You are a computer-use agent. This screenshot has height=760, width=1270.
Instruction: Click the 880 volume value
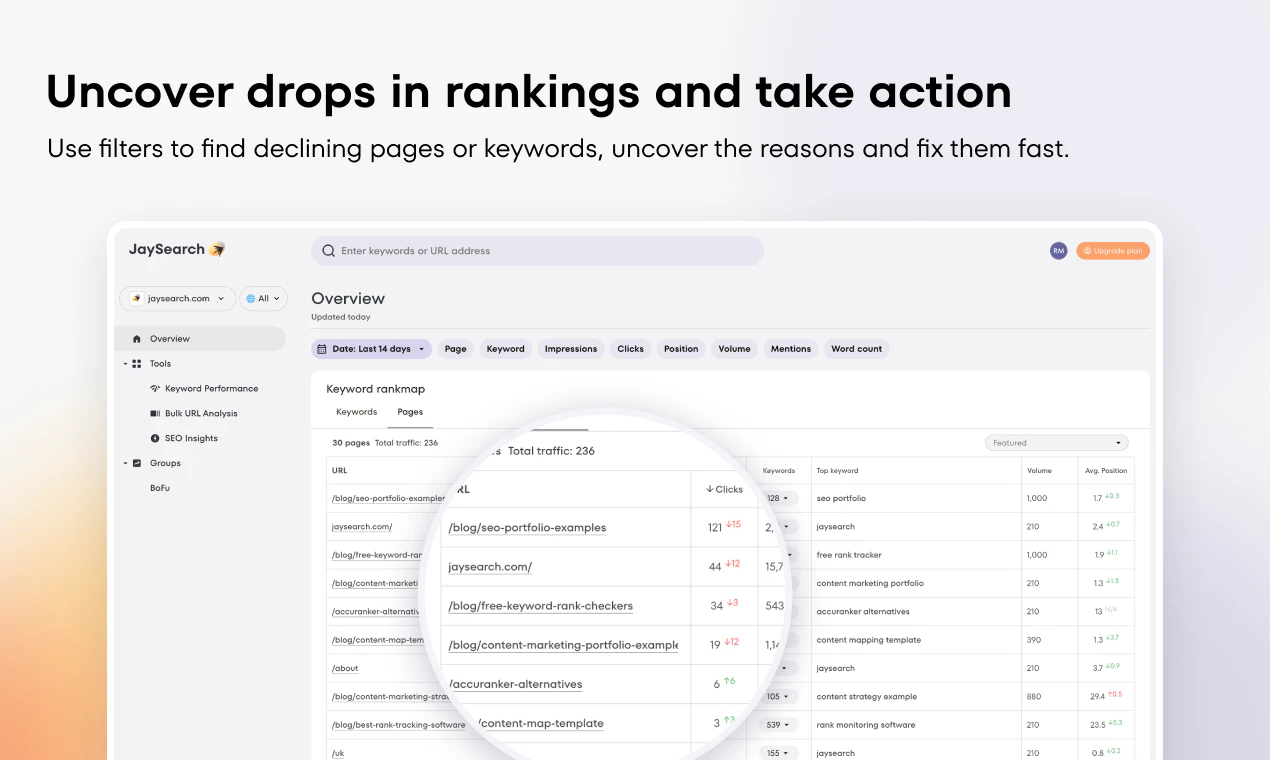(1034, 697)
